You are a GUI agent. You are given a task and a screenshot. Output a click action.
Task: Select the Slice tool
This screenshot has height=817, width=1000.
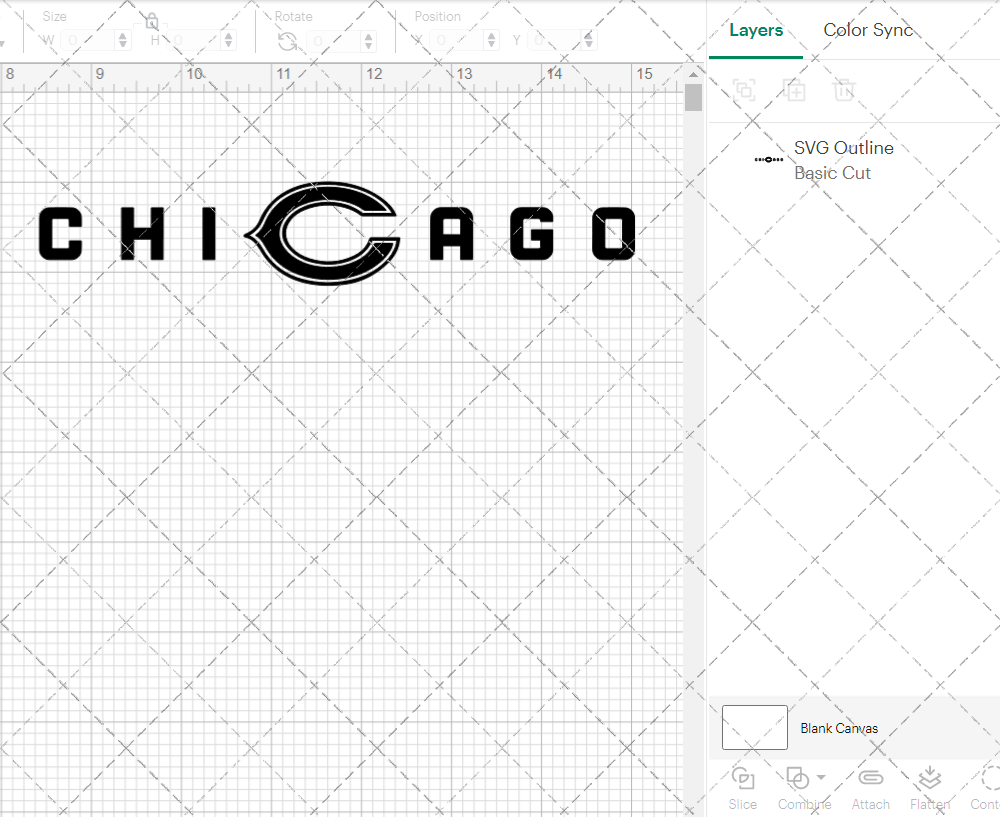pyautogui.click(x=743, y=788)
